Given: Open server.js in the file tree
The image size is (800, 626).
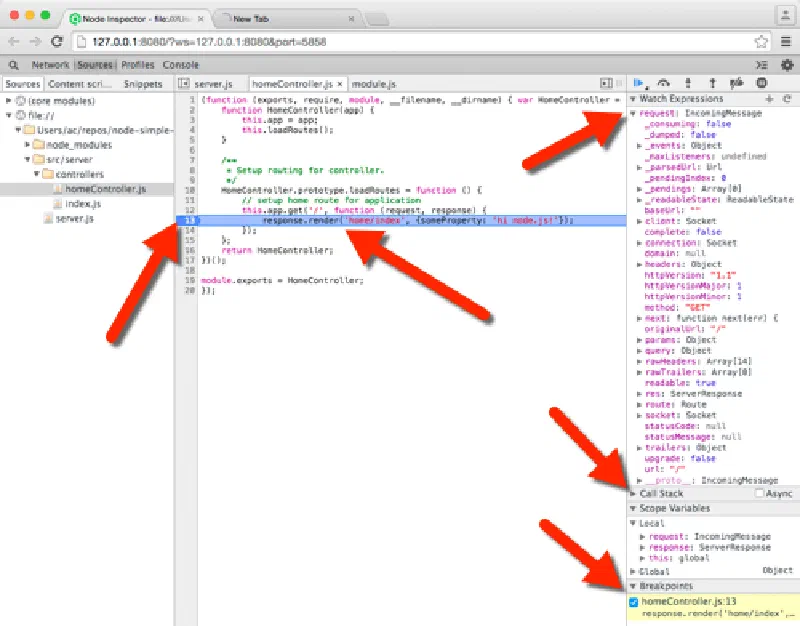Looking at the screenshot, I should click(74, 218).
